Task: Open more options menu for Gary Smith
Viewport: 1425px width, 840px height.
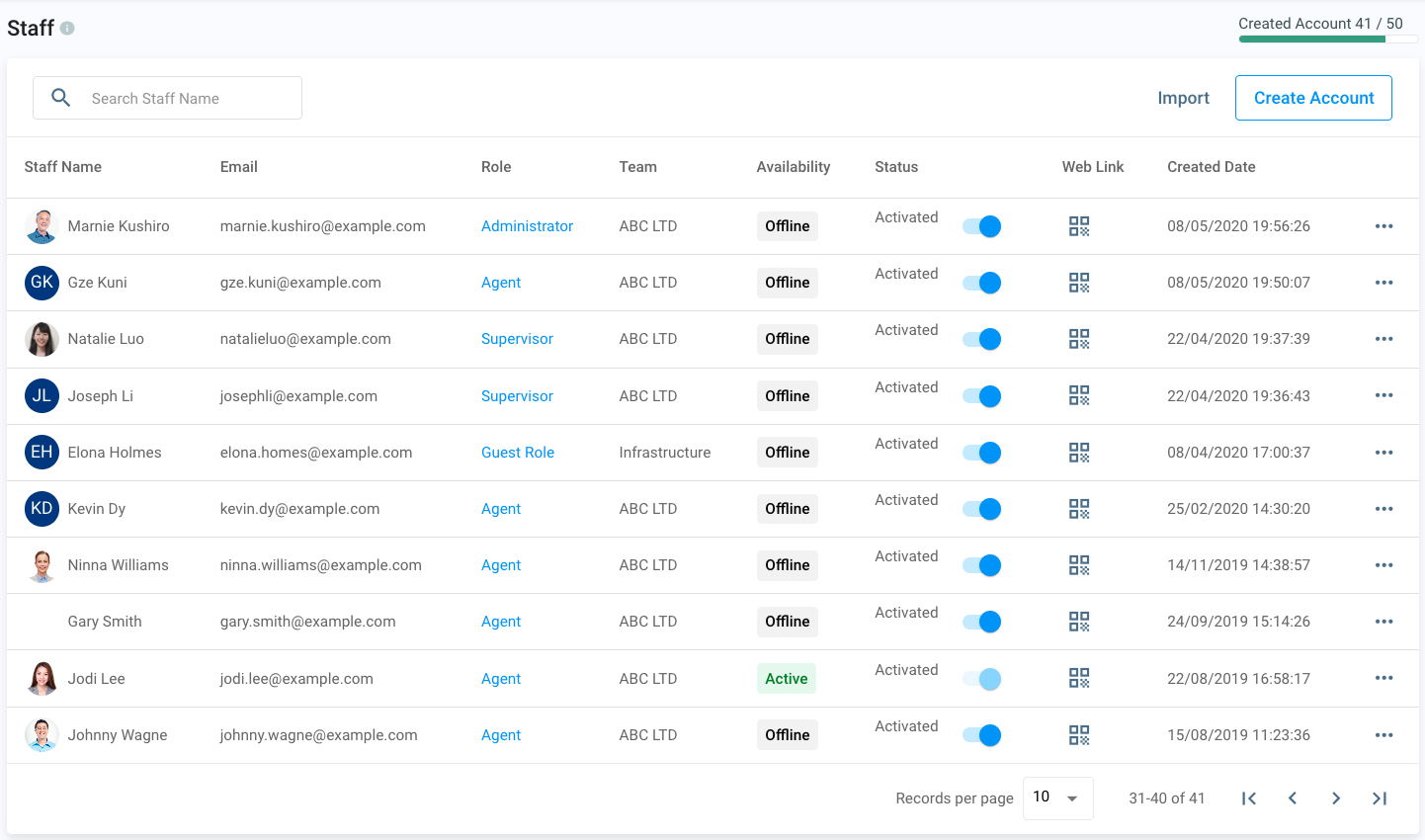Action: (x=1383, y=622)
